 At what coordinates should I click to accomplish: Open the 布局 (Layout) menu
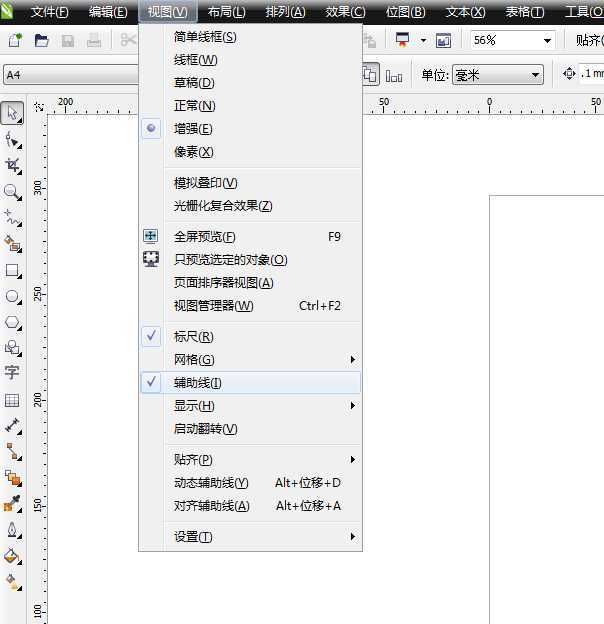[226, 12]
